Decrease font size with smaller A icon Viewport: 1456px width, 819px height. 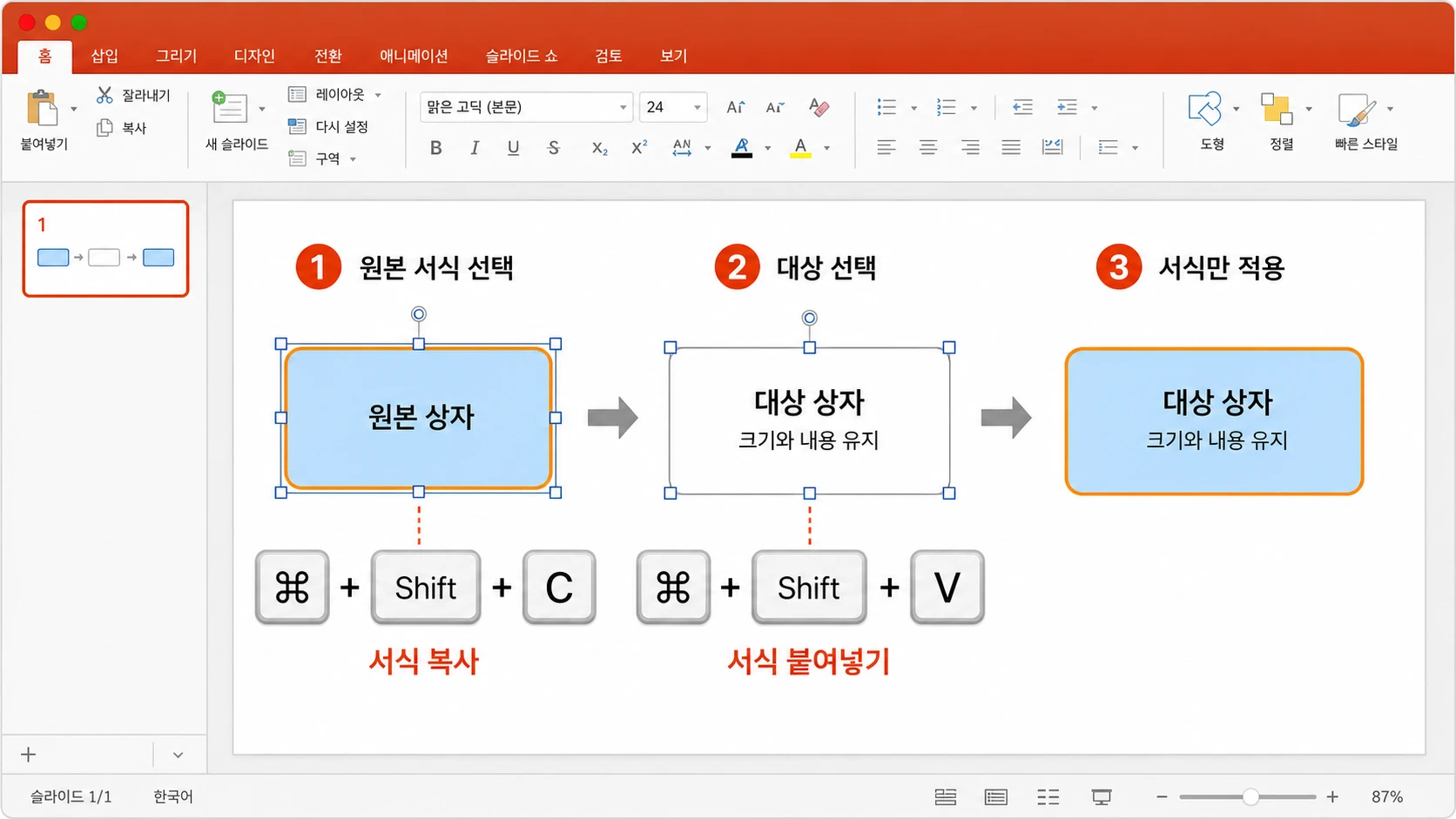774,107
